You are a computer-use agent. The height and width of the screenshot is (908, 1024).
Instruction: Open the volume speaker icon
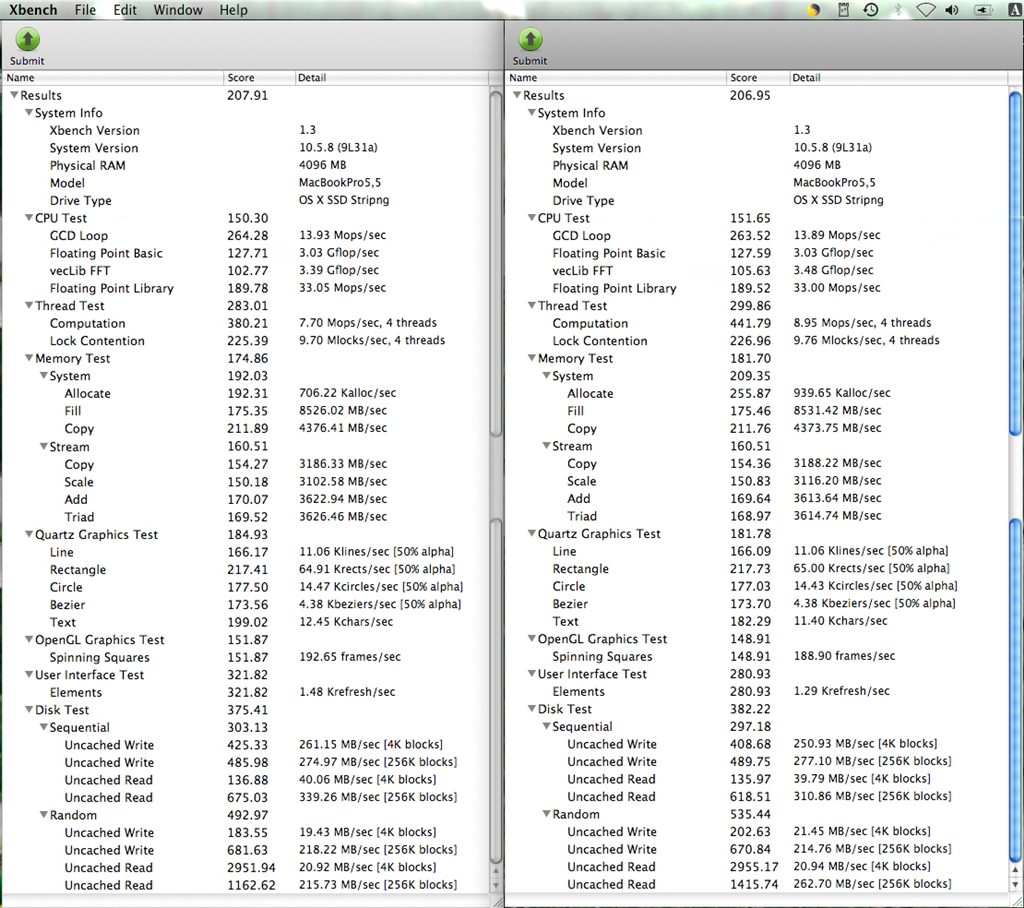click(x=952, y=10)
